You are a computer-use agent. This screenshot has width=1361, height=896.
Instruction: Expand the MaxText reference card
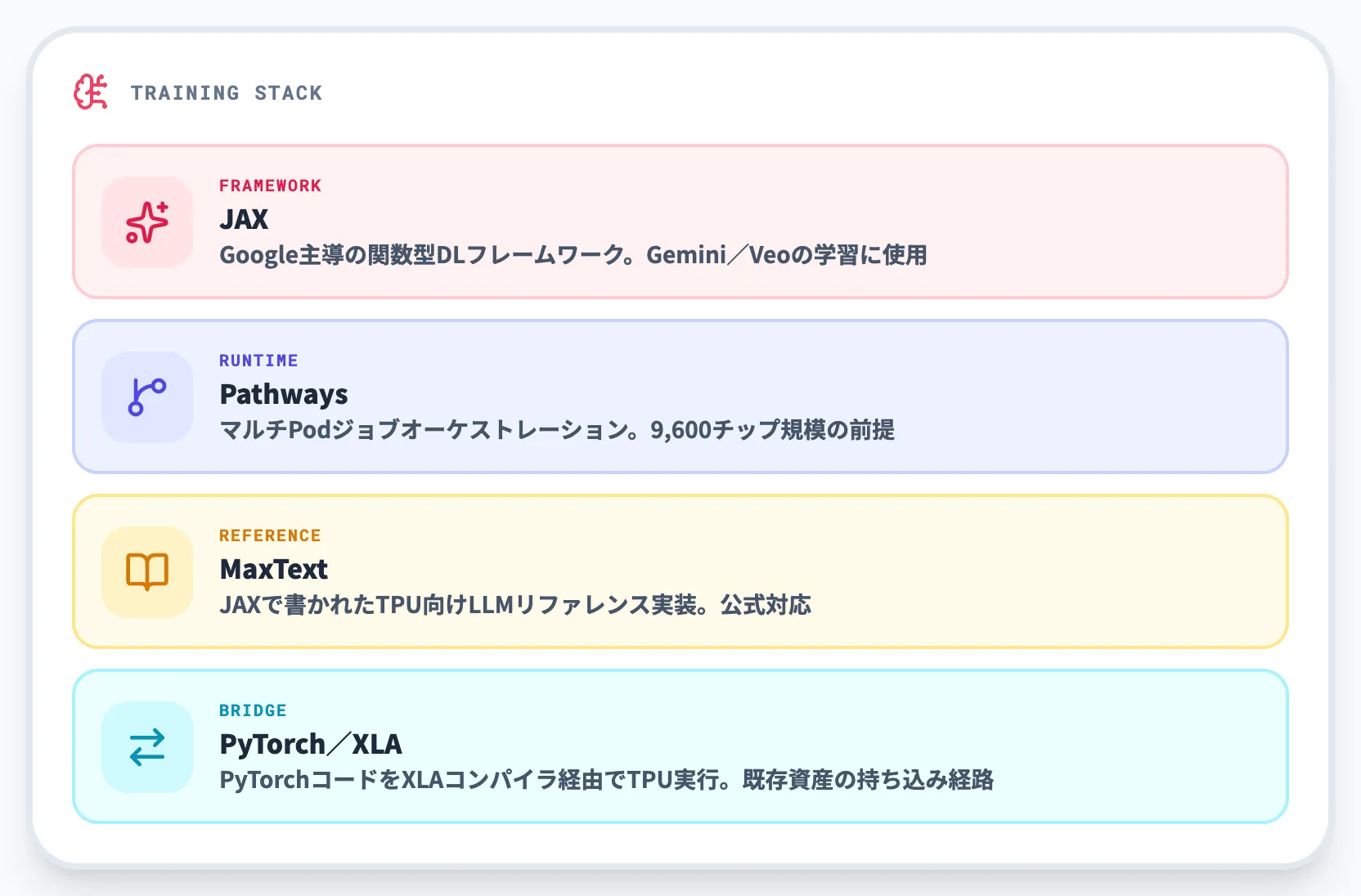pos(680,572)
